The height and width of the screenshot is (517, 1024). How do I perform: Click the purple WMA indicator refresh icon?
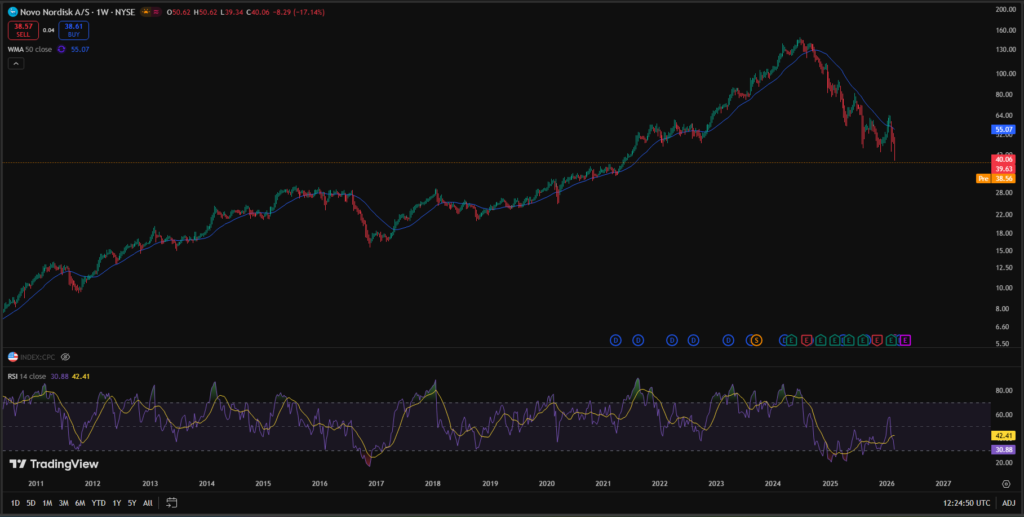click(x=61, y=50)
